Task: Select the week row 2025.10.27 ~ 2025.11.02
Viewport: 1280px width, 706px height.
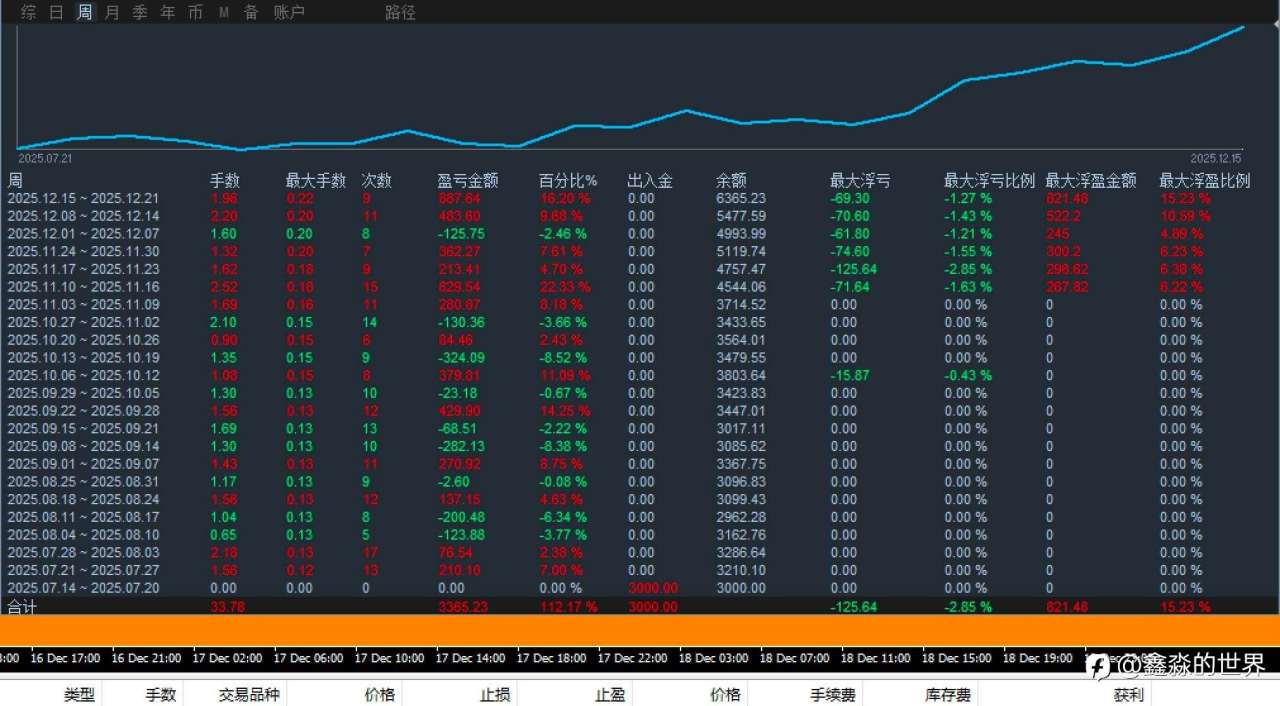Action: [x=640, y=323]
